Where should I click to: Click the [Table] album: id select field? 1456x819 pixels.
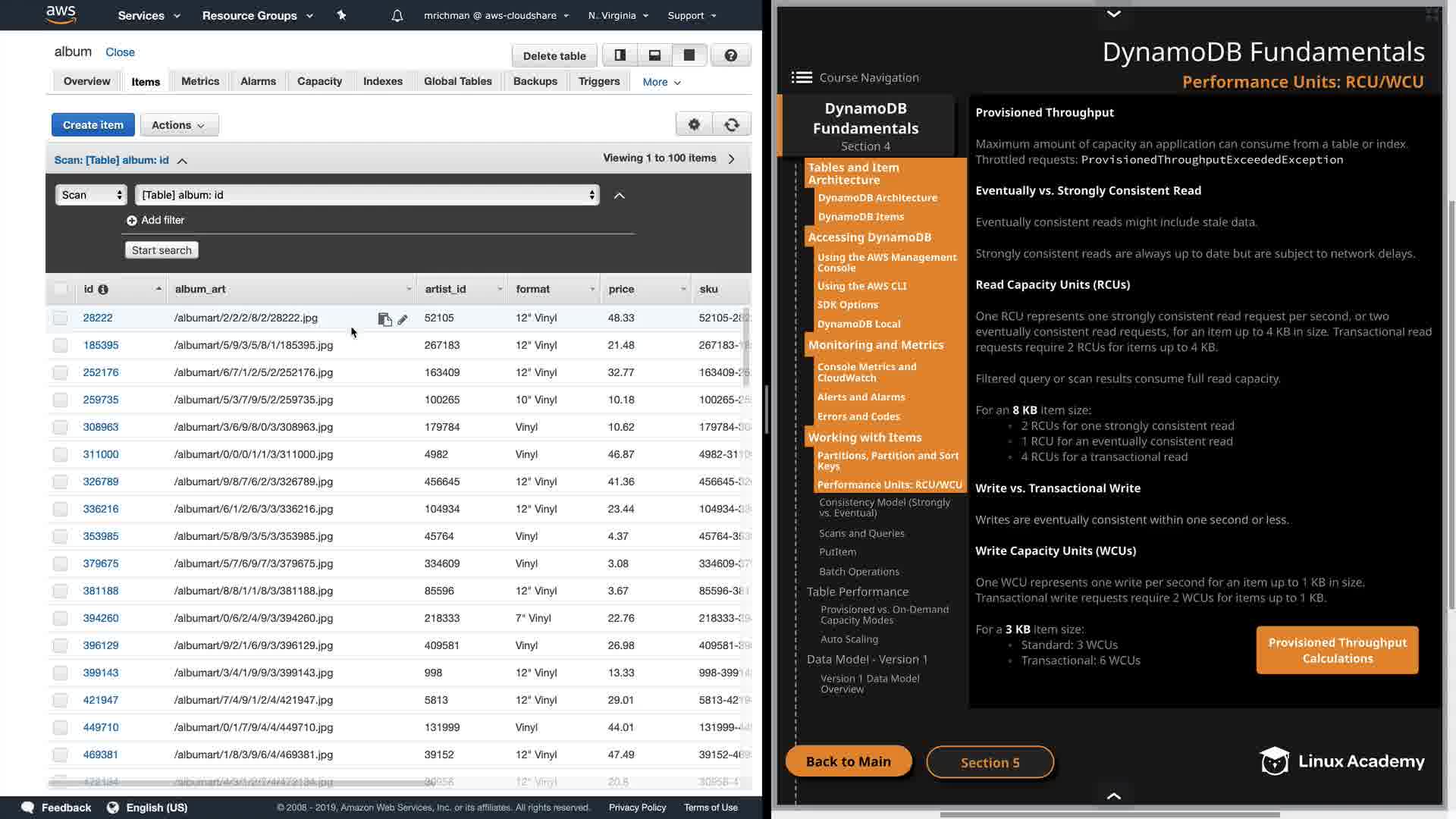click(367, 195)
